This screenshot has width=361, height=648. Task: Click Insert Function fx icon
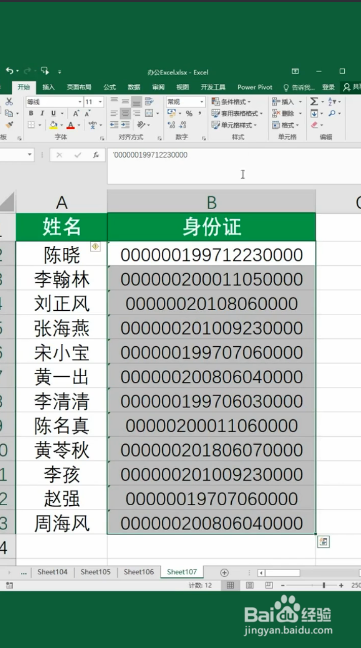(x=96, y=155)
